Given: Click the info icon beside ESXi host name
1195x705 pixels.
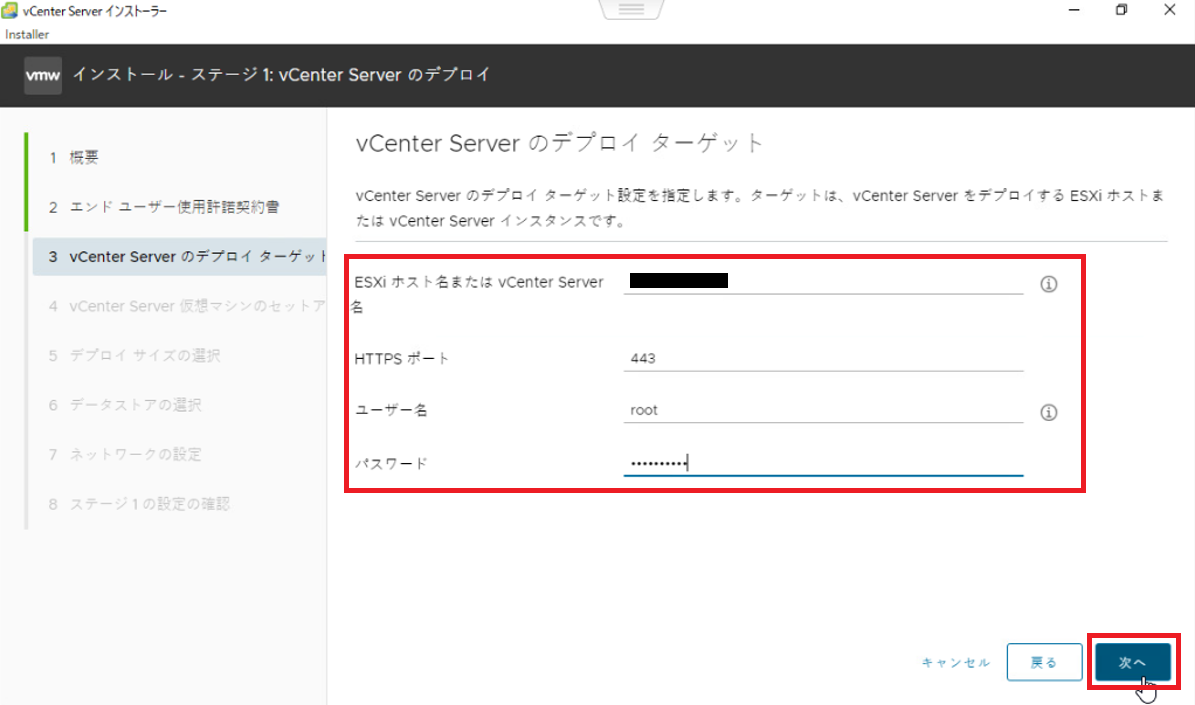Looking at the screenshot, I should coord(1048,284).
